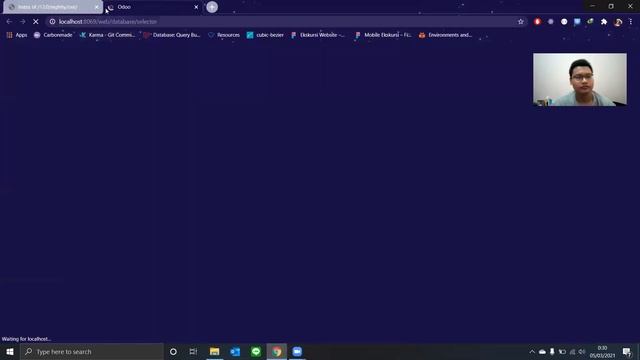
Task: Open the Resources bookmark
Action: click(224, 35)
